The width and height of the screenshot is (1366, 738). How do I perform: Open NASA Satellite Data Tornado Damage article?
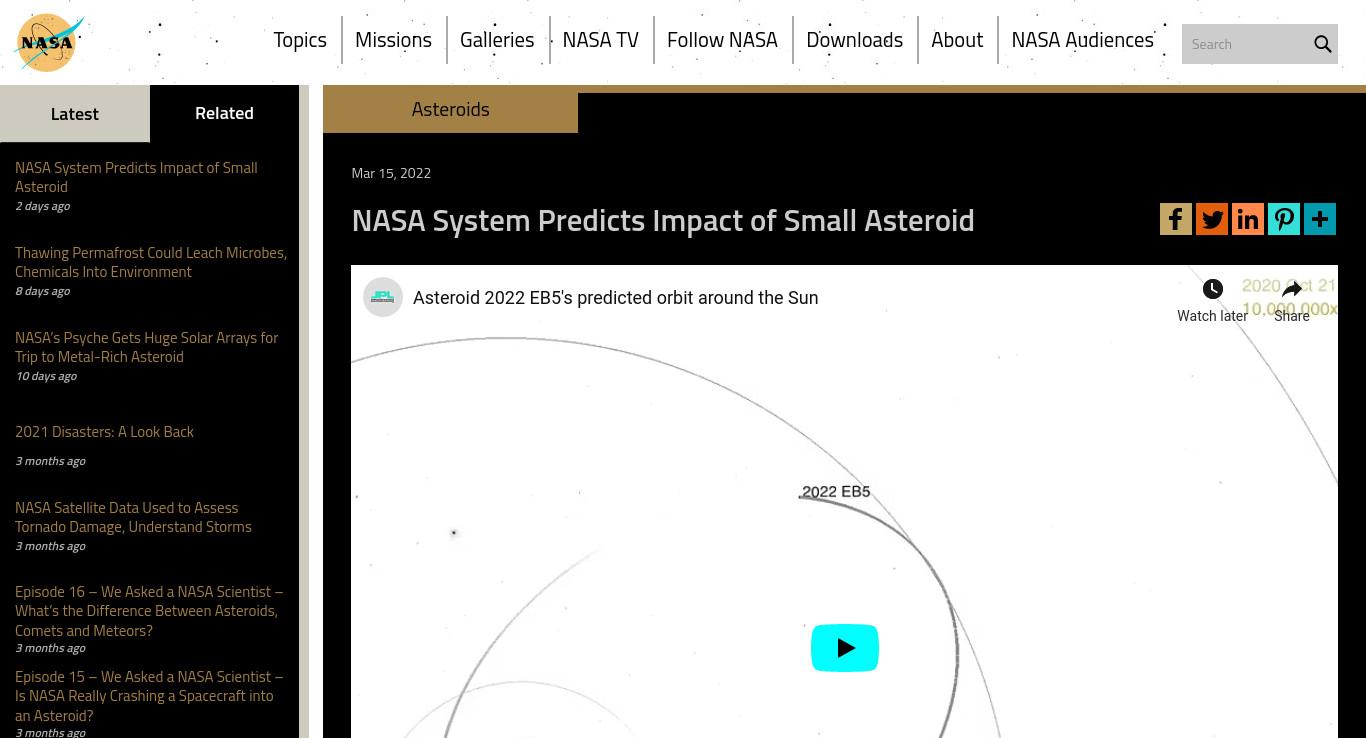pyautogui.click(x=133, y=517)
